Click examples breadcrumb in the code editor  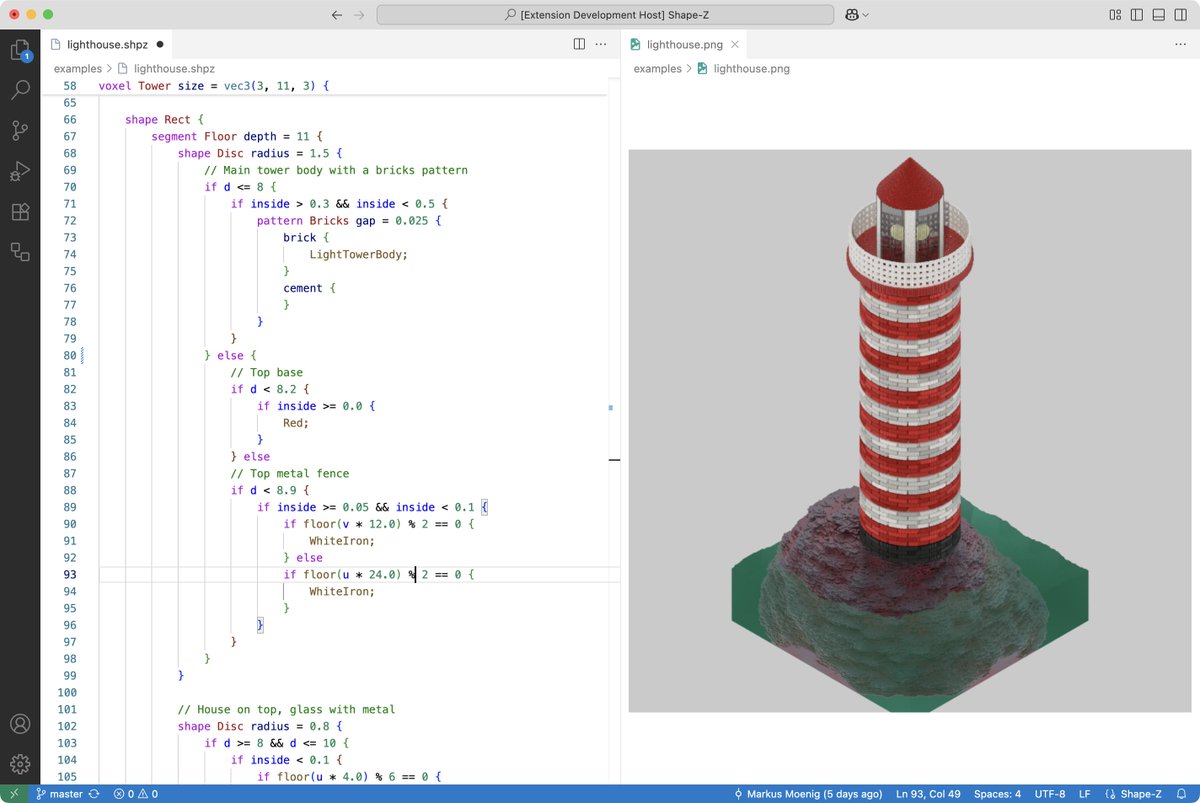(x=78, y=69)
